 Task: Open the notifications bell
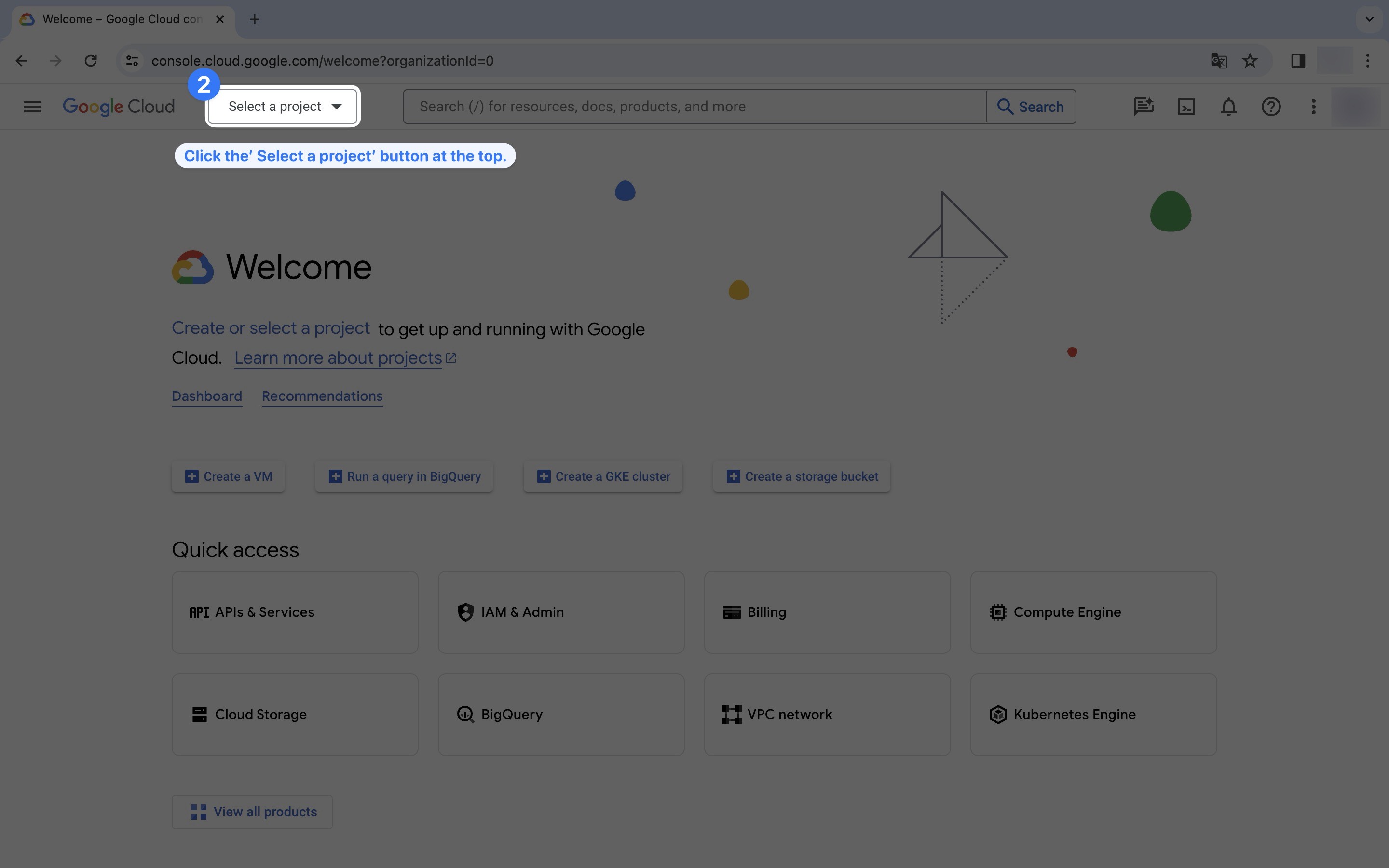[1228, 107]
